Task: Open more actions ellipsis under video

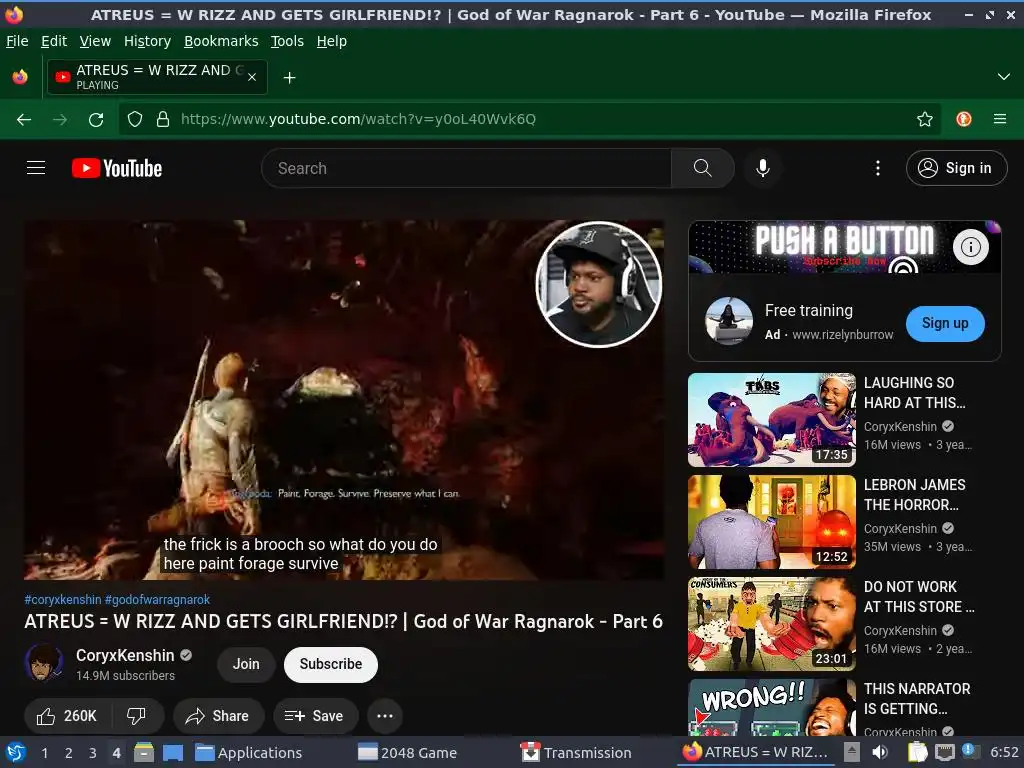Action: 385,716
